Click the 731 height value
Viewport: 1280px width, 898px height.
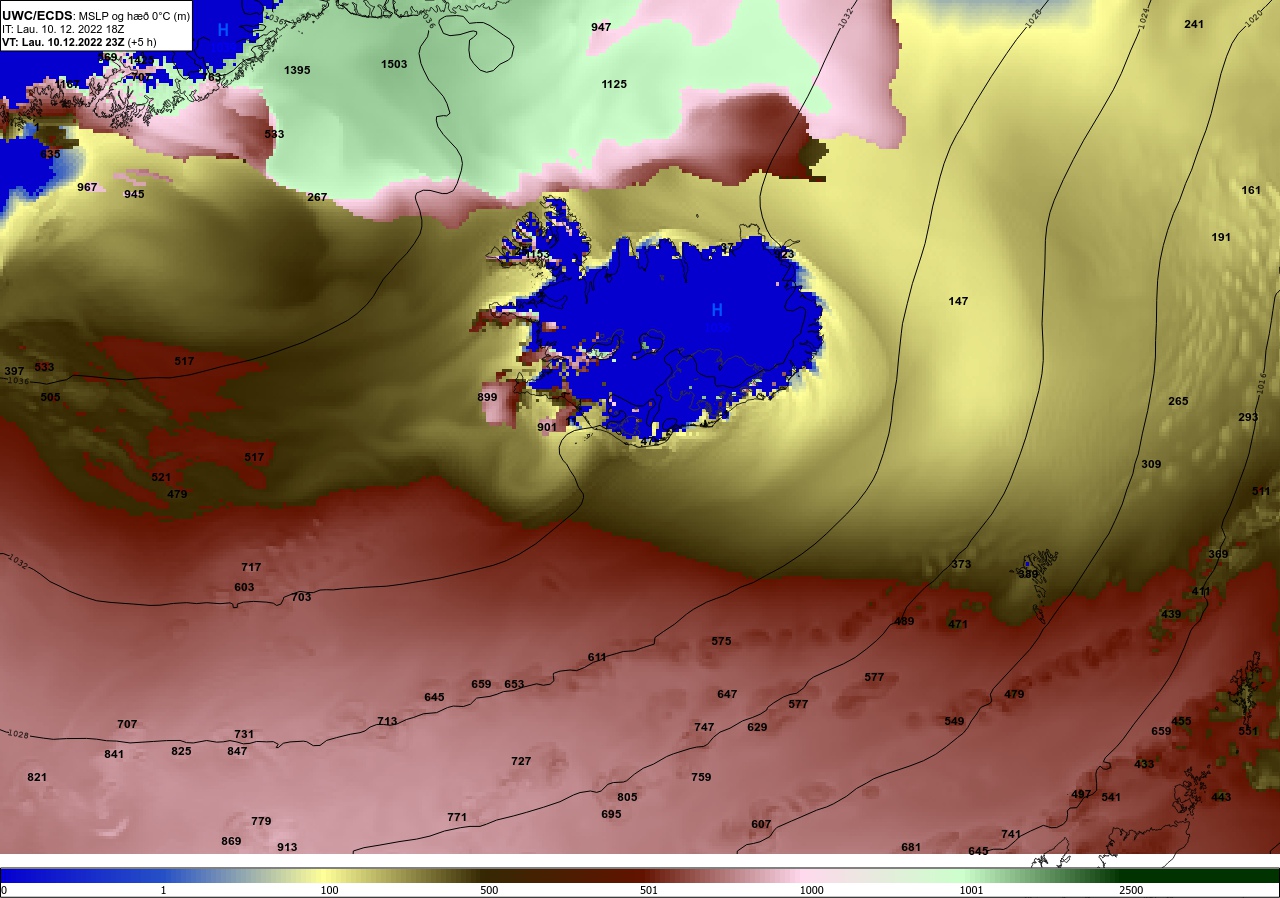[x=244, y=734]
